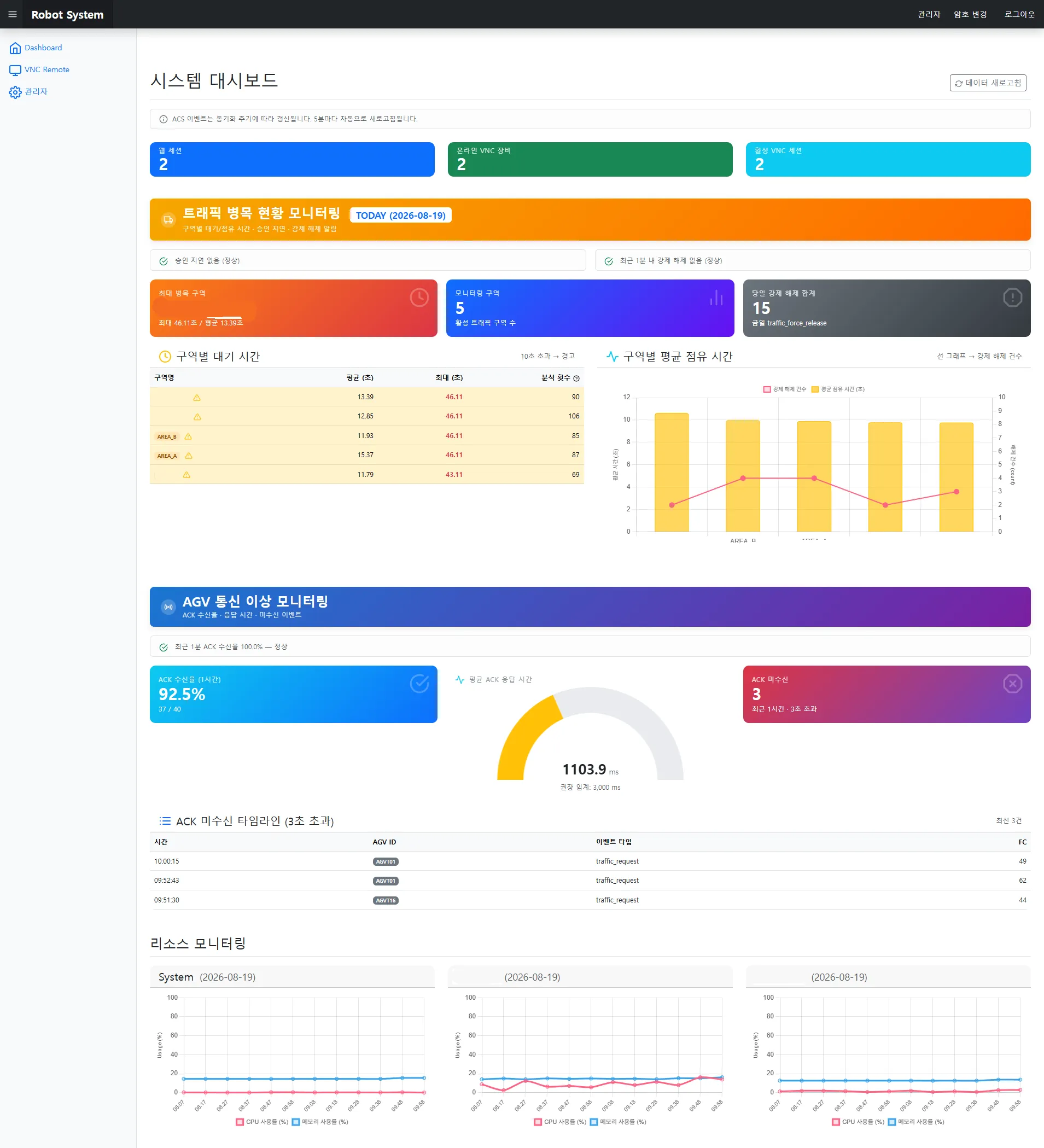Click the clock icon on 최대 병목 구역 card
This screenshot has width=1044, height=1148.
[x=419, y=297]
